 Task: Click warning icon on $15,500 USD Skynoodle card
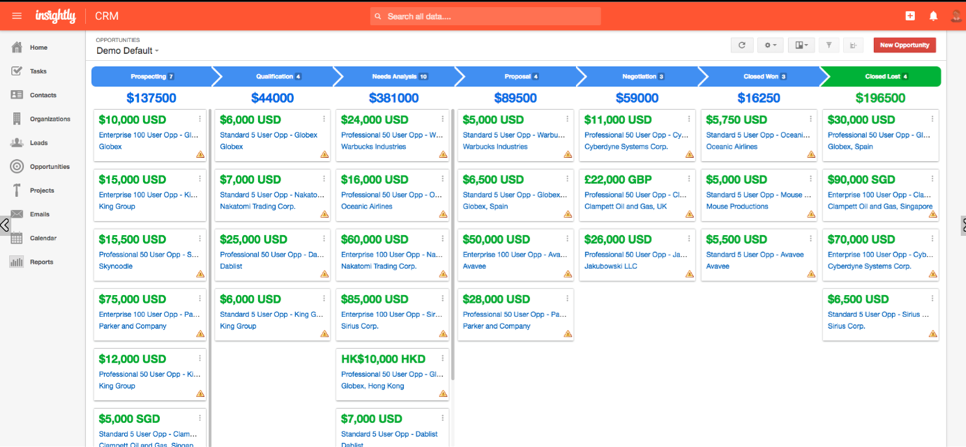200,274
